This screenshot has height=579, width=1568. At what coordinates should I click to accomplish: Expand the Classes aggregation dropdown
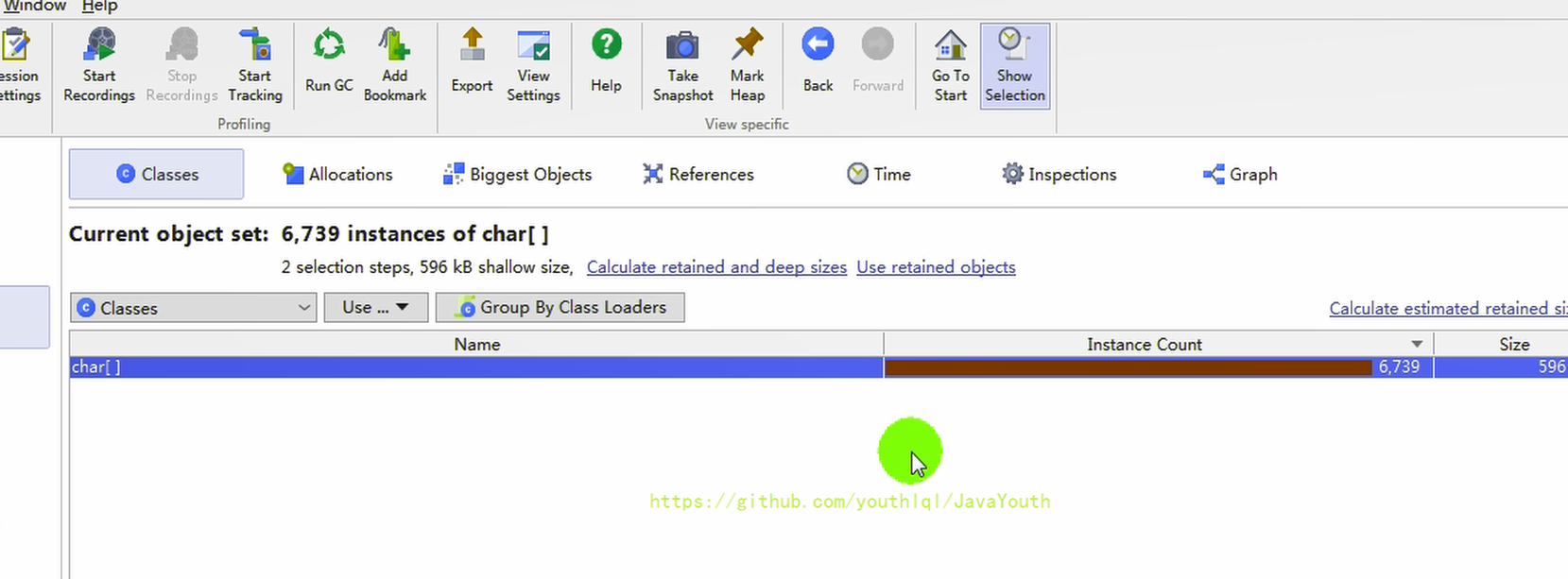[x=193, y=308]
